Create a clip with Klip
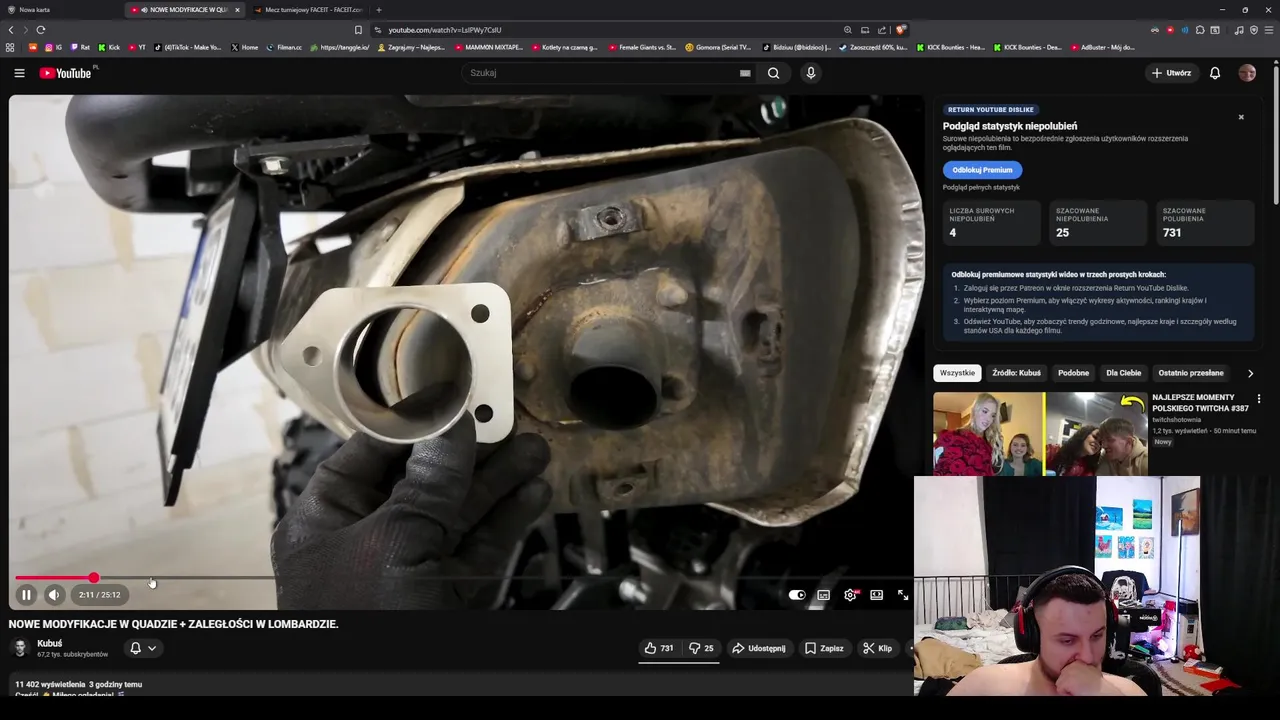Image resolution: width=1280 pixels, height=720 pixels. click(877, 648)
